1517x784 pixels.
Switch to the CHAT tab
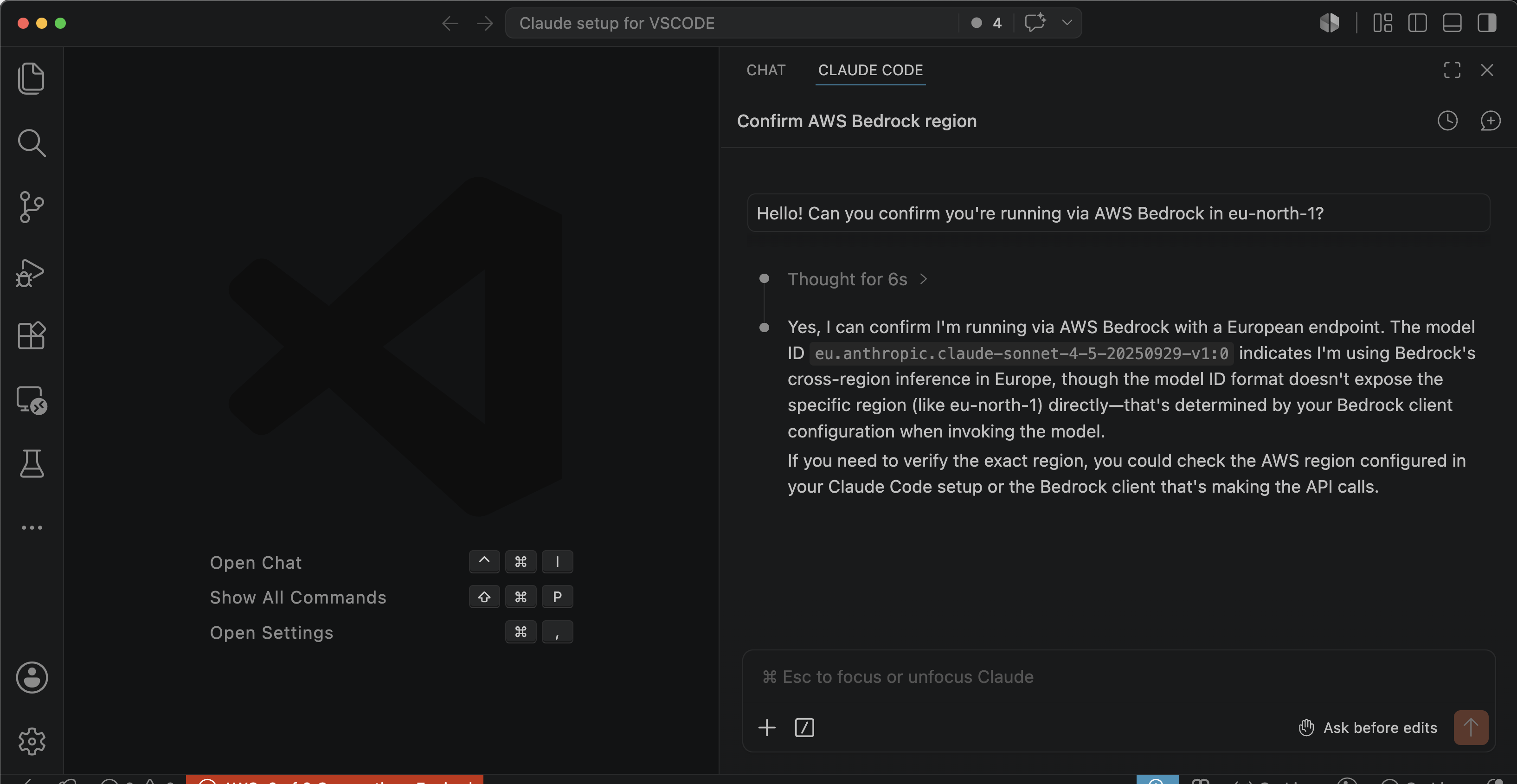coord(765,70)
